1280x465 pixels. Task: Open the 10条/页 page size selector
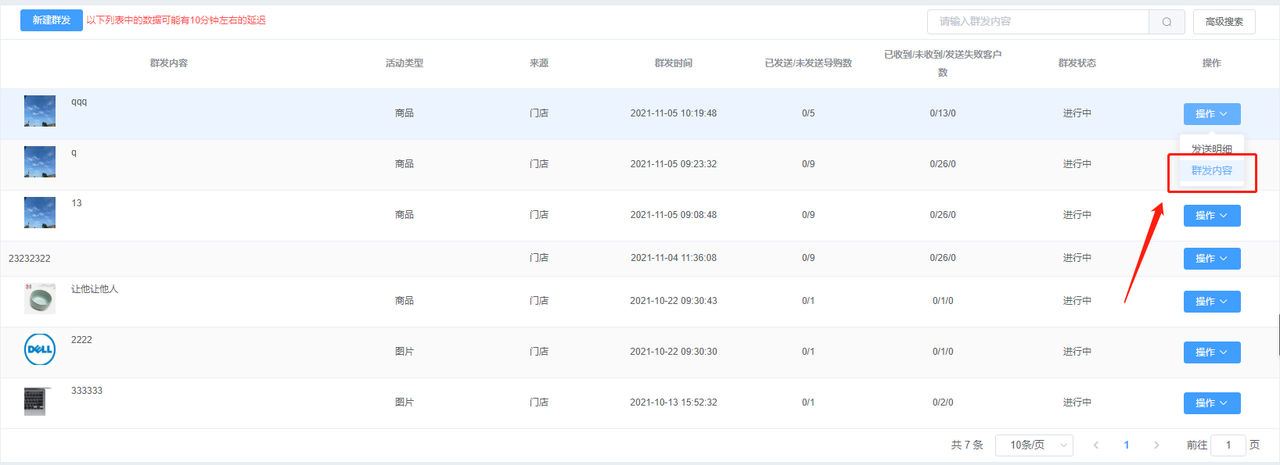pyautogui.click(x=1034, y=444)
